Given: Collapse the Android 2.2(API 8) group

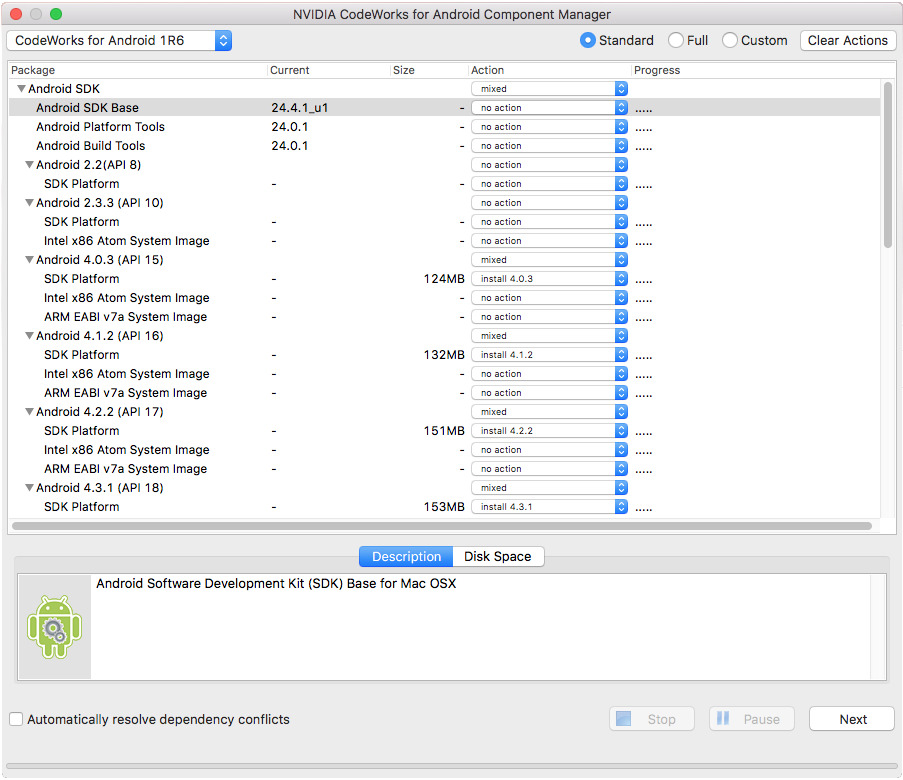Looking at the screenshot, I should coord(29,164).
